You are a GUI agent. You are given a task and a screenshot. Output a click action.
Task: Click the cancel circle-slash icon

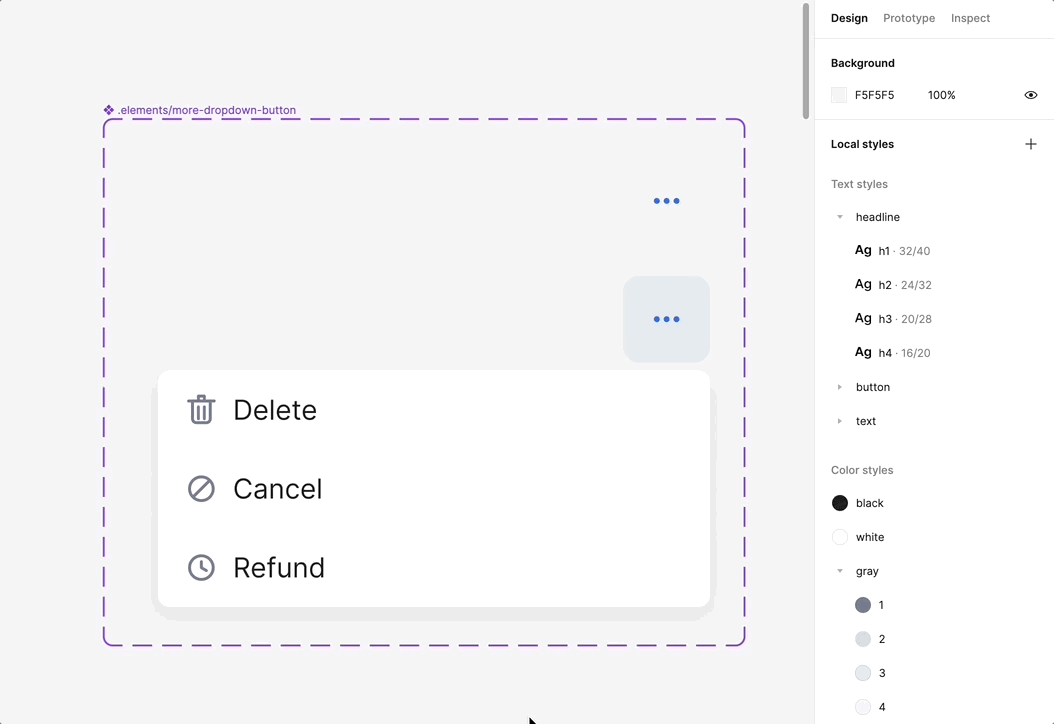(201, 489)
